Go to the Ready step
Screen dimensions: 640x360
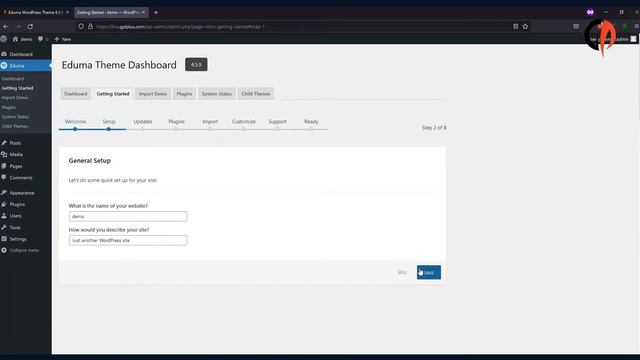[x=311, y=122]
